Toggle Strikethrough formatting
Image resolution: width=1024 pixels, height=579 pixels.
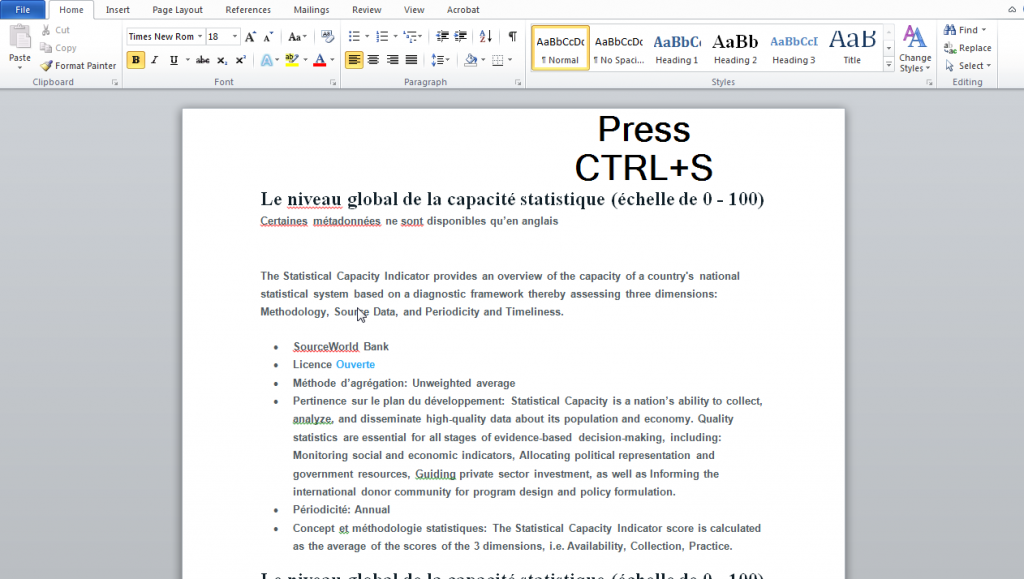point(202,60)
